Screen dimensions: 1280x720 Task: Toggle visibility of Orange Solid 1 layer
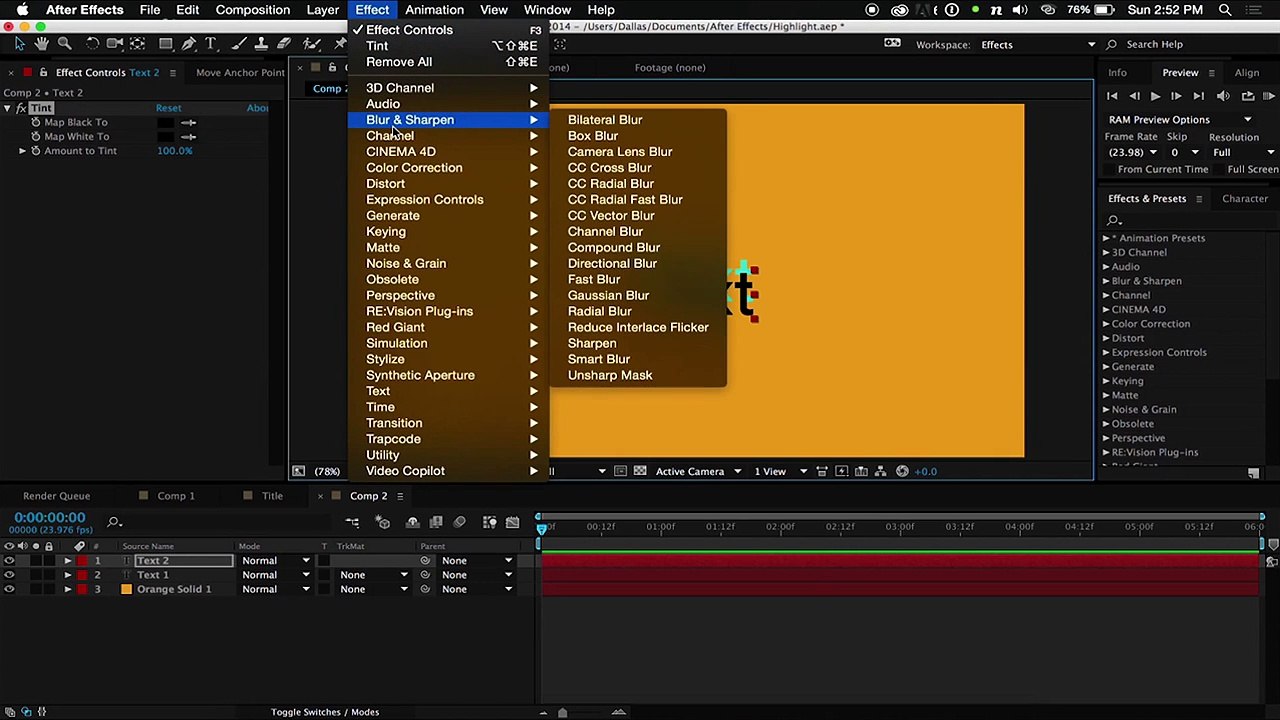click(9, 590)
